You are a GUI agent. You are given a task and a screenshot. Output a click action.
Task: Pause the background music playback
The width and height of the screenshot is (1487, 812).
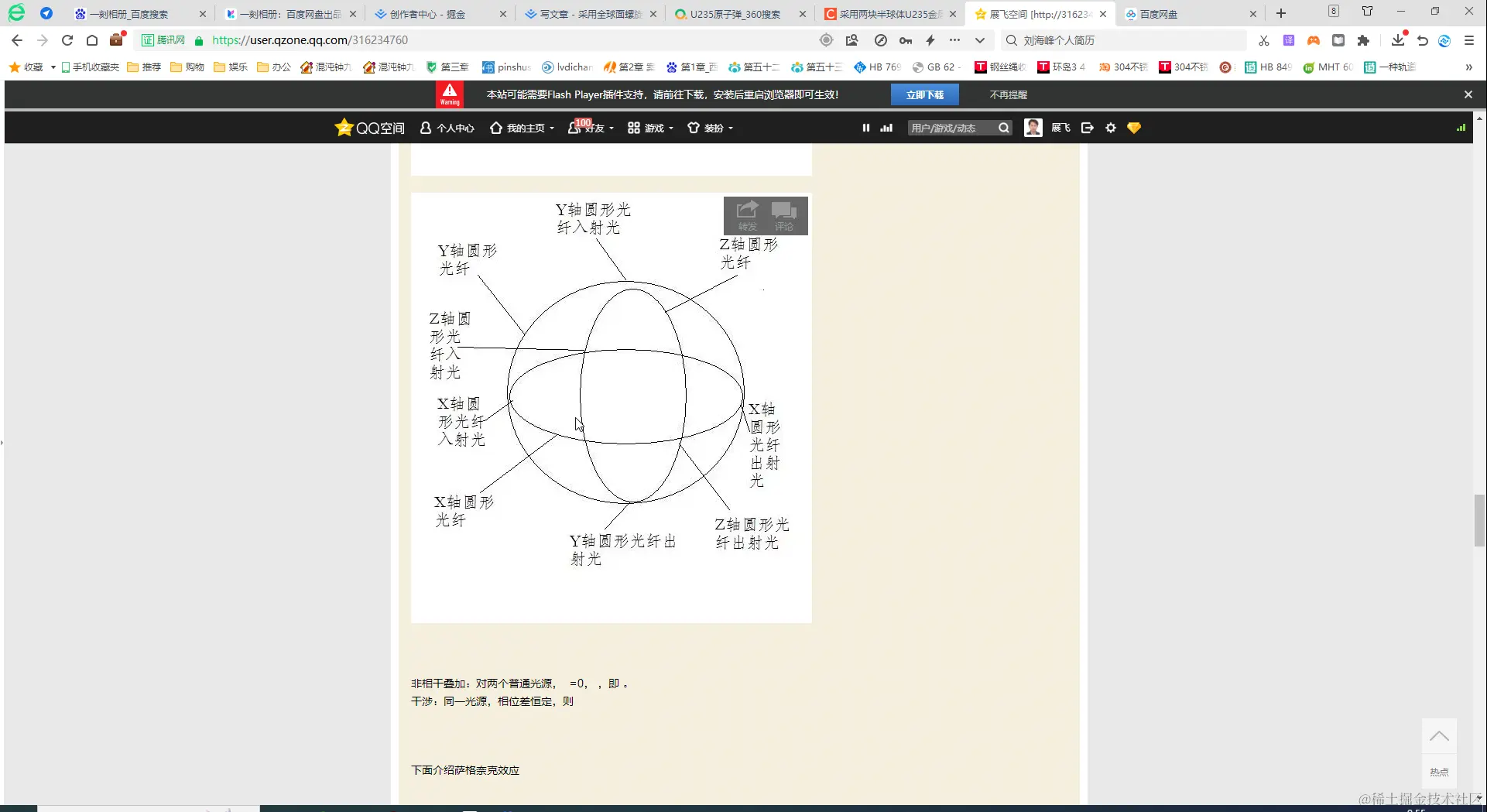click(x=865, y=128)
